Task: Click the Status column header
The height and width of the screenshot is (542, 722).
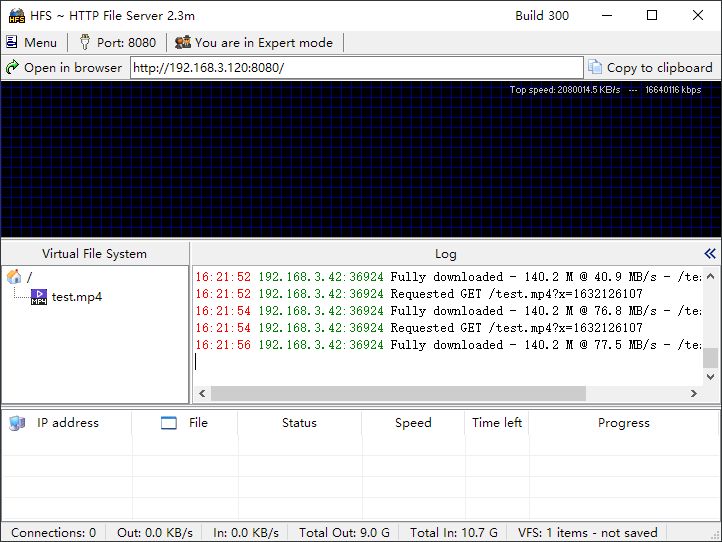Action: [300, 423]
